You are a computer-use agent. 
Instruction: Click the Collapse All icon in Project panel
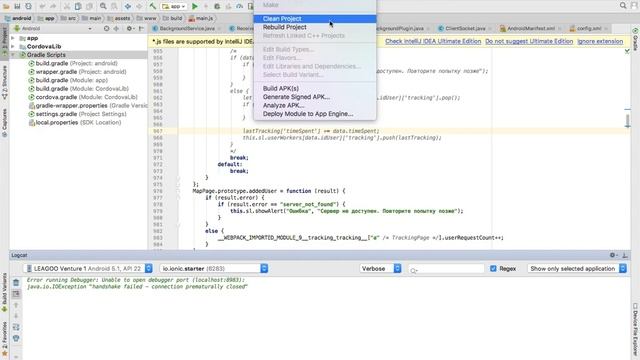click(x=116, y=28)
